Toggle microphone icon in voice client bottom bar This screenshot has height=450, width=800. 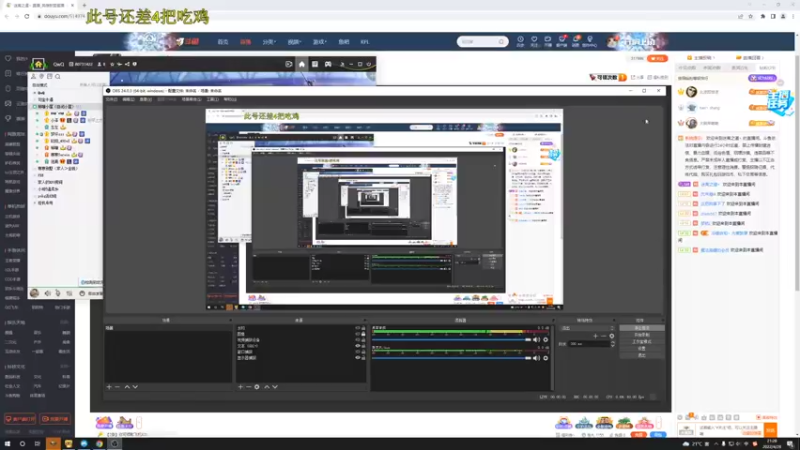pyautogui.click(x=58, y=293)
